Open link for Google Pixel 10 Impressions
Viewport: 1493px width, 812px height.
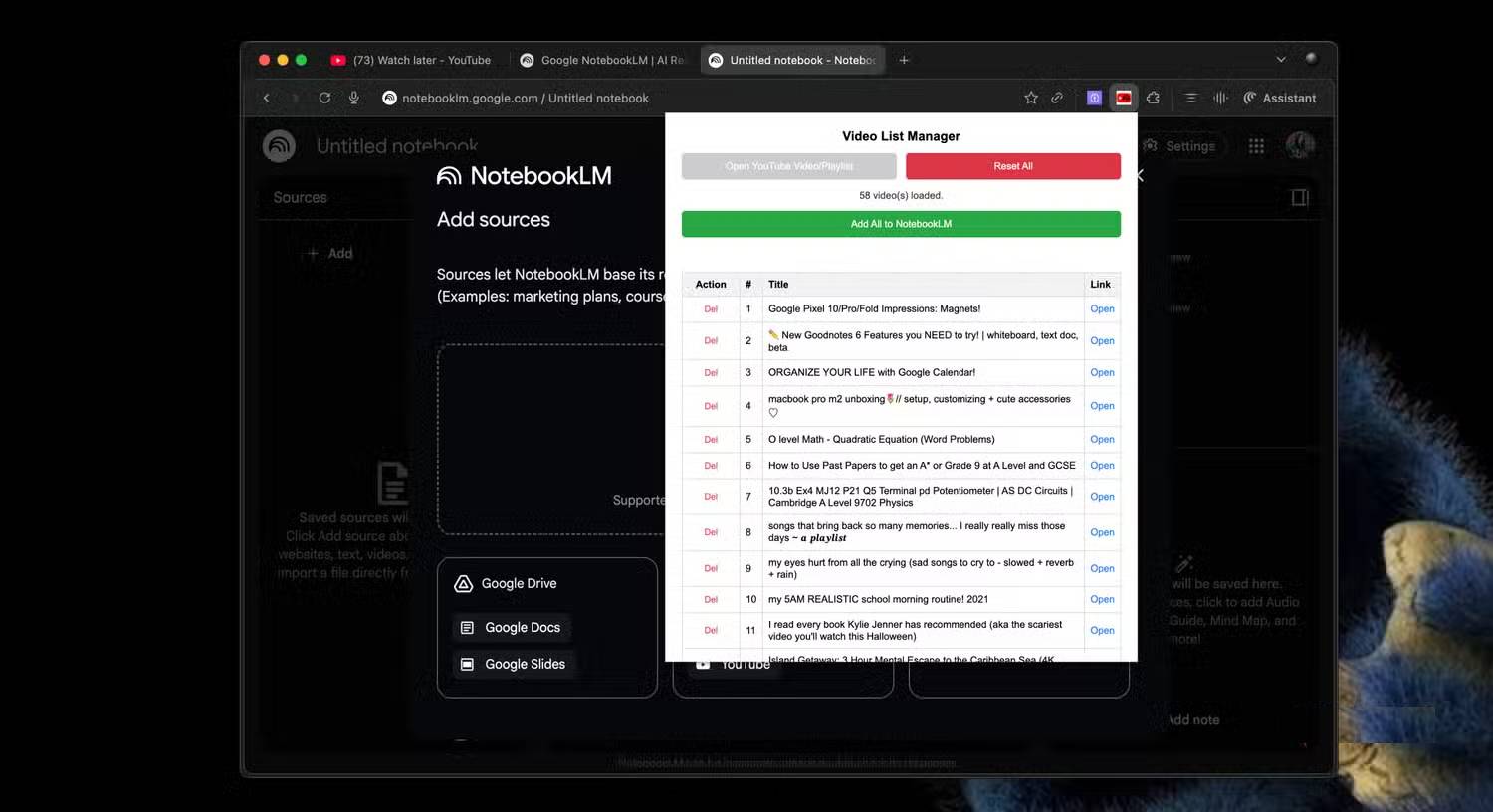(x=1102, y=309)
